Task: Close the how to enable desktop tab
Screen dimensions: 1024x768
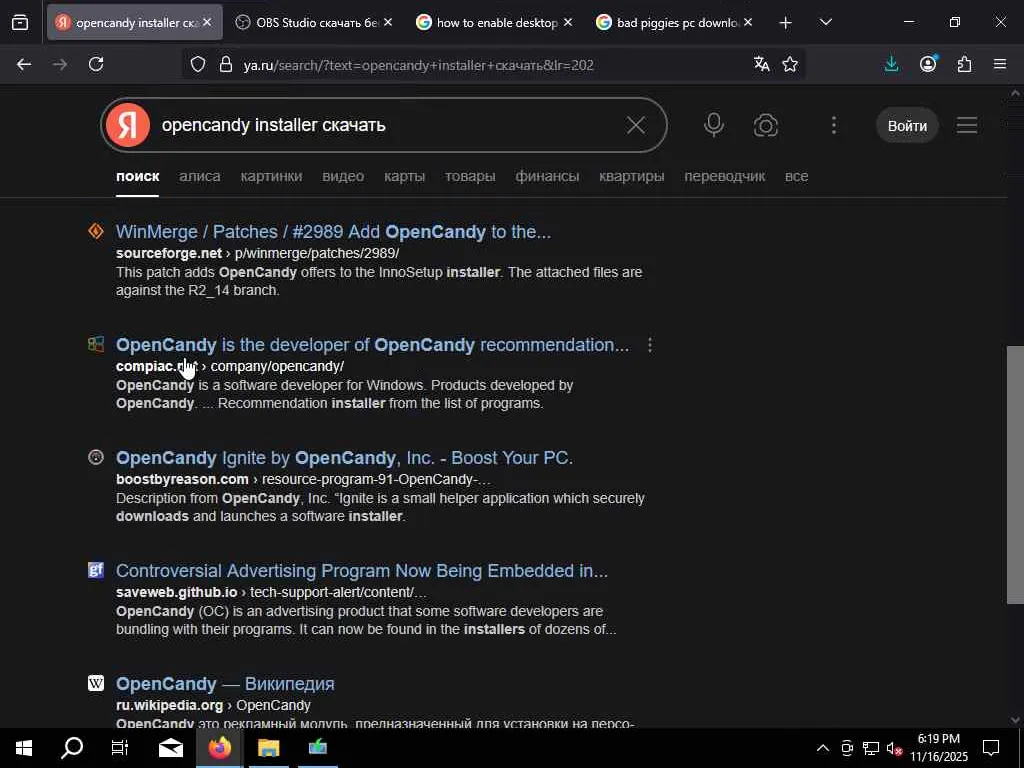Action: pos(568,22)
